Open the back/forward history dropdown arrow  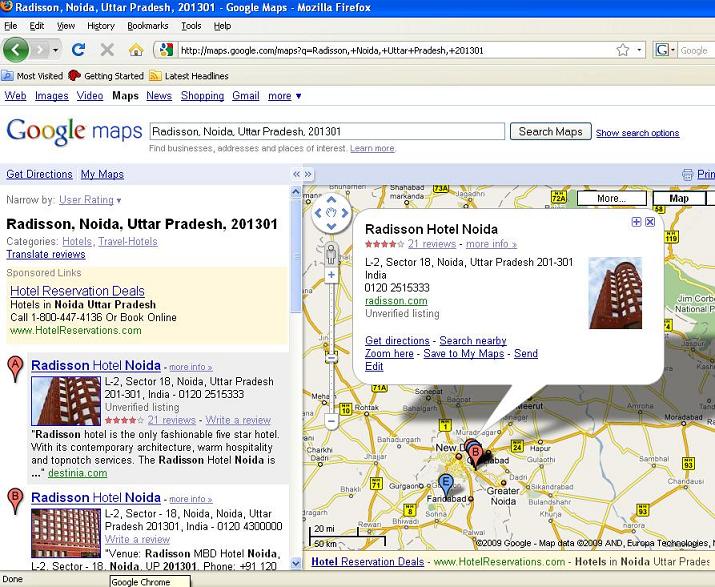point(56,50)
